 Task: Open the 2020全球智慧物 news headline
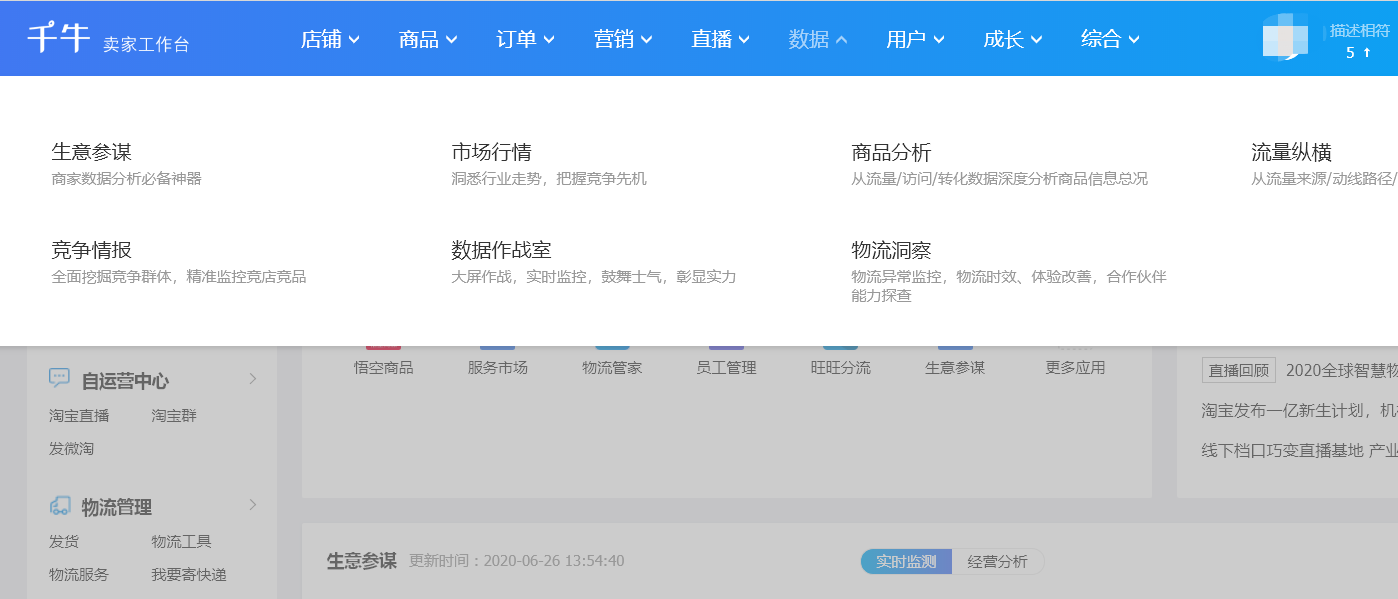[x=1341, y=370]
